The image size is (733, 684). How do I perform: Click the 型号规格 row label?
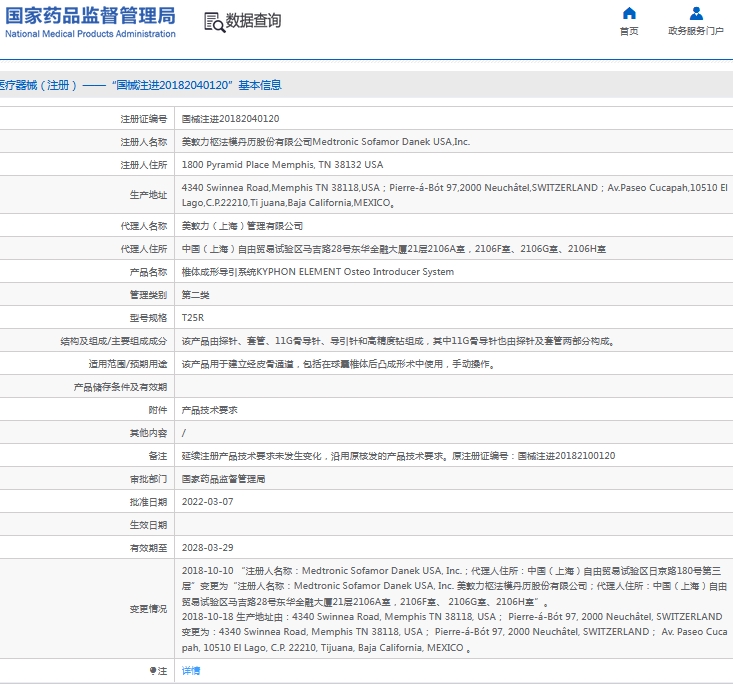(x=148, y=317)
